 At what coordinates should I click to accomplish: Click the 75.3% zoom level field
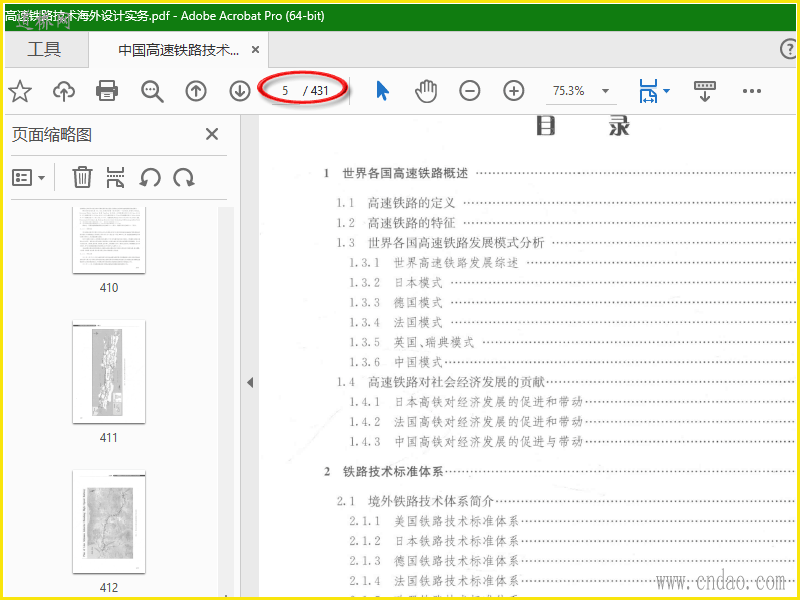pos(569,91)
